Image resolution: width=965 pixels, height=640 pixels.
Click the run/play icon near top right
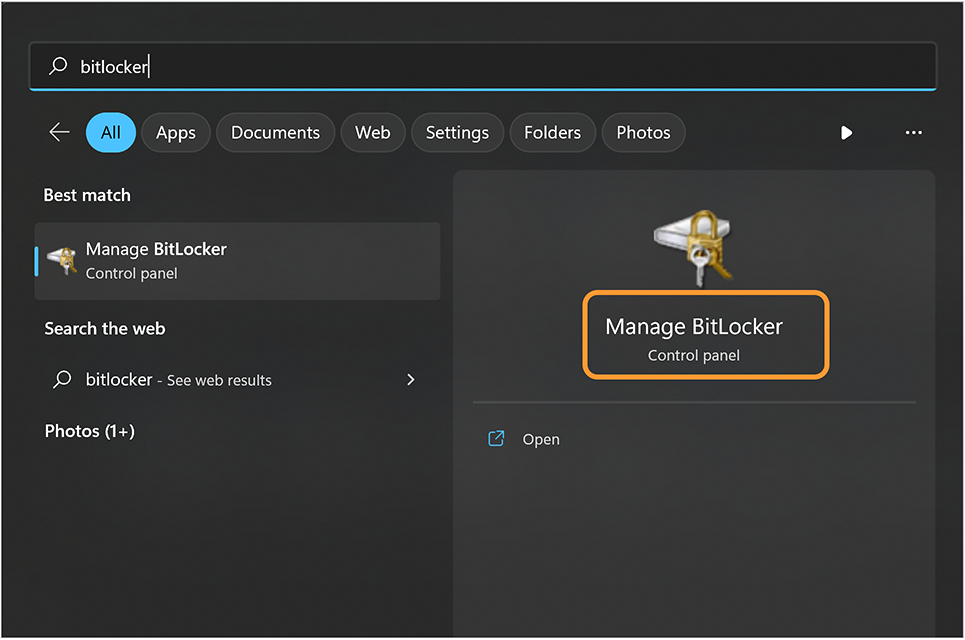coord(847,132)
